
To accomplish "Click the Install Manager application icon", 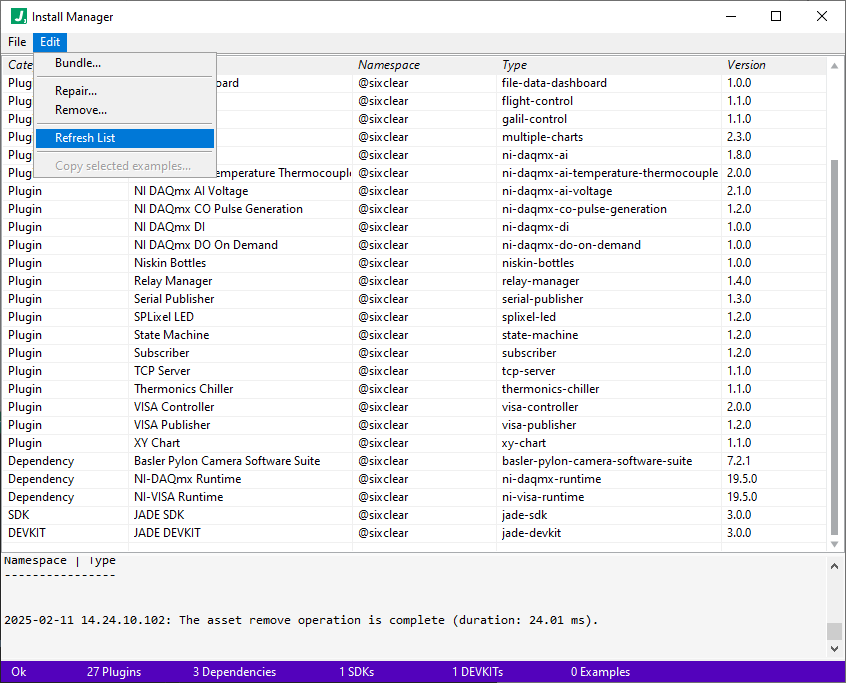I will 20,16.
